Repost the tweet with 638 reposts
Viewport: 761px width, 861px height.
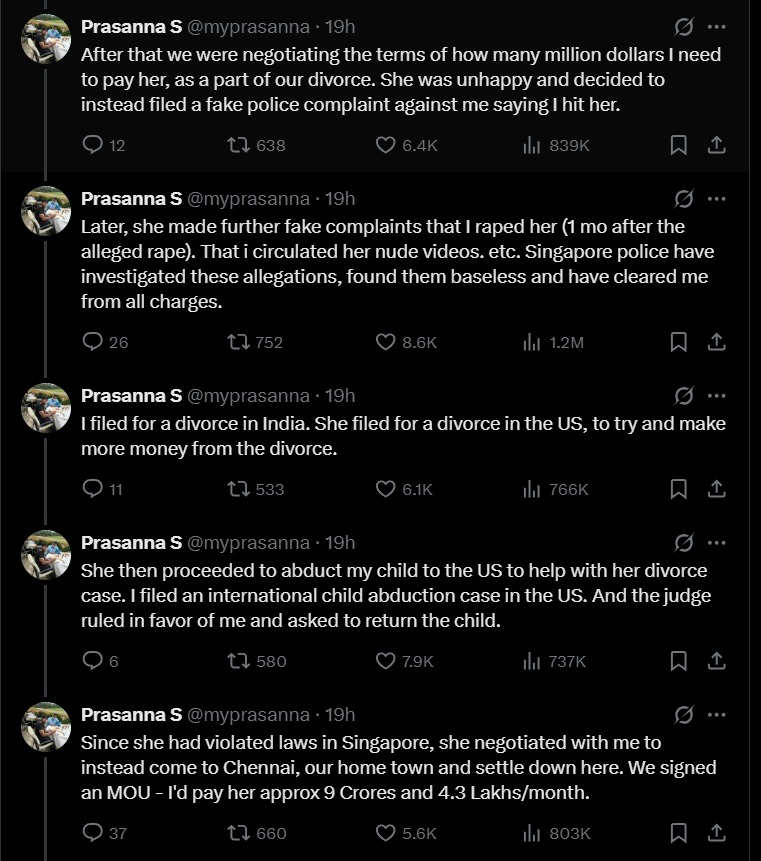point(239,145)
